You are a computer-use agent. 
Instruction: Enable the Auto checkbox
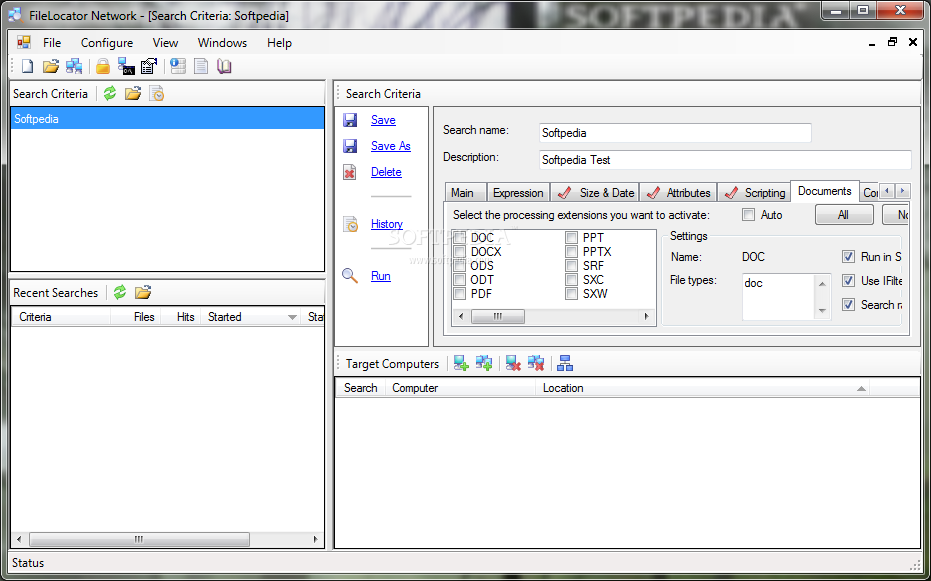[749, 215]
